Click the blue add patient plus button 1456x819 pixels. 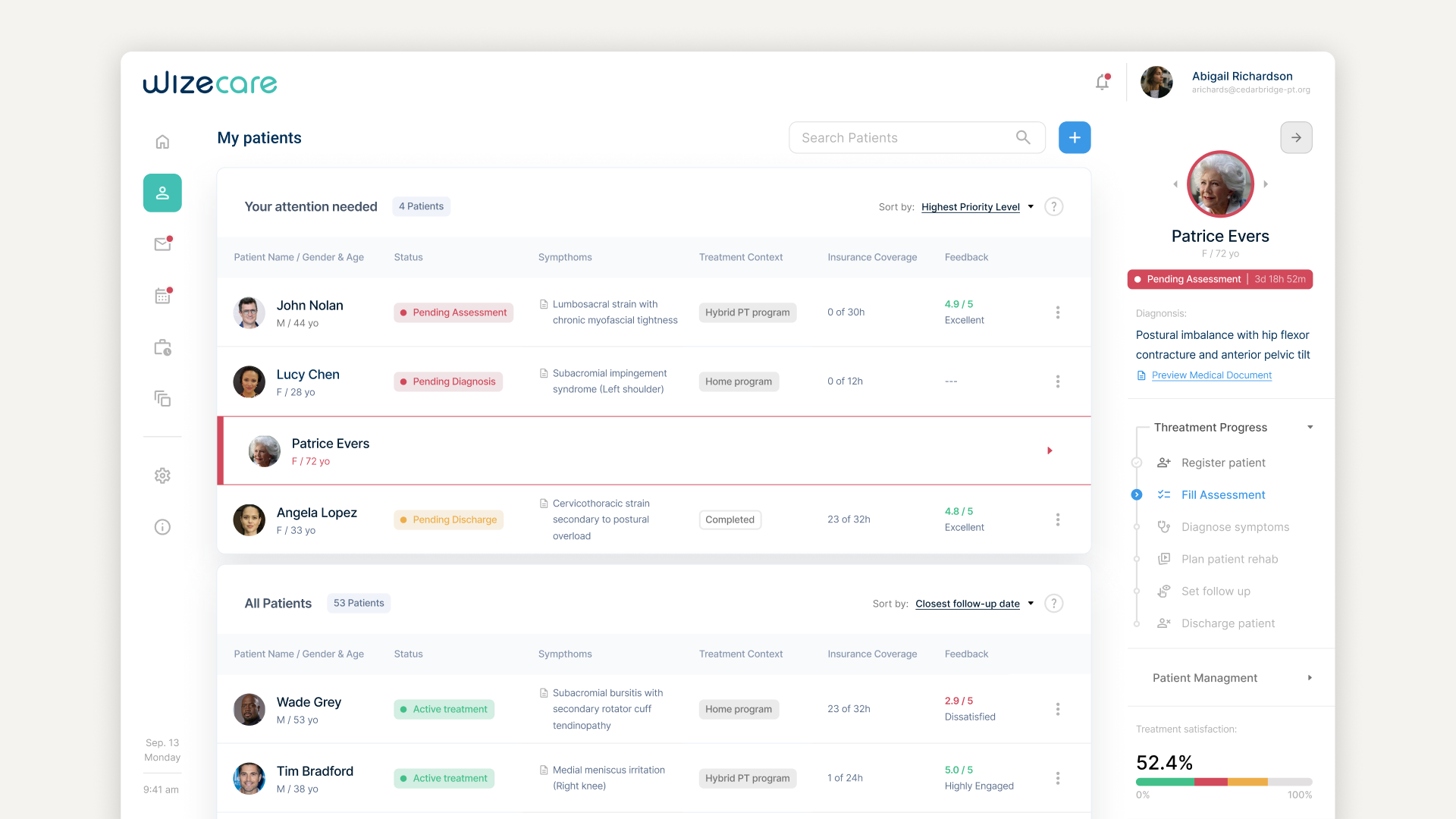1075,137
